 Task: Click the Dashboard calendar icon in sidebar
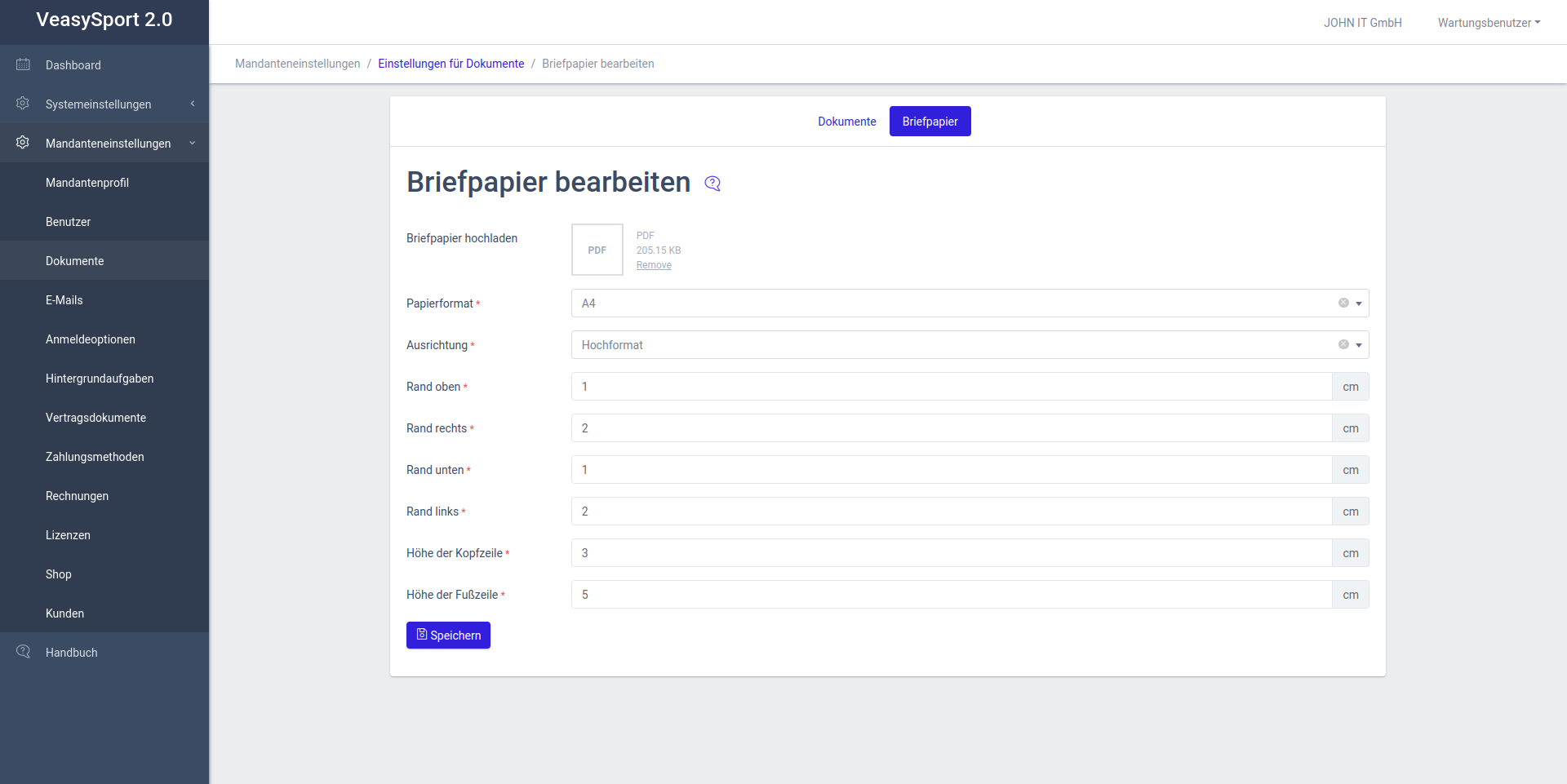(23, 64)
